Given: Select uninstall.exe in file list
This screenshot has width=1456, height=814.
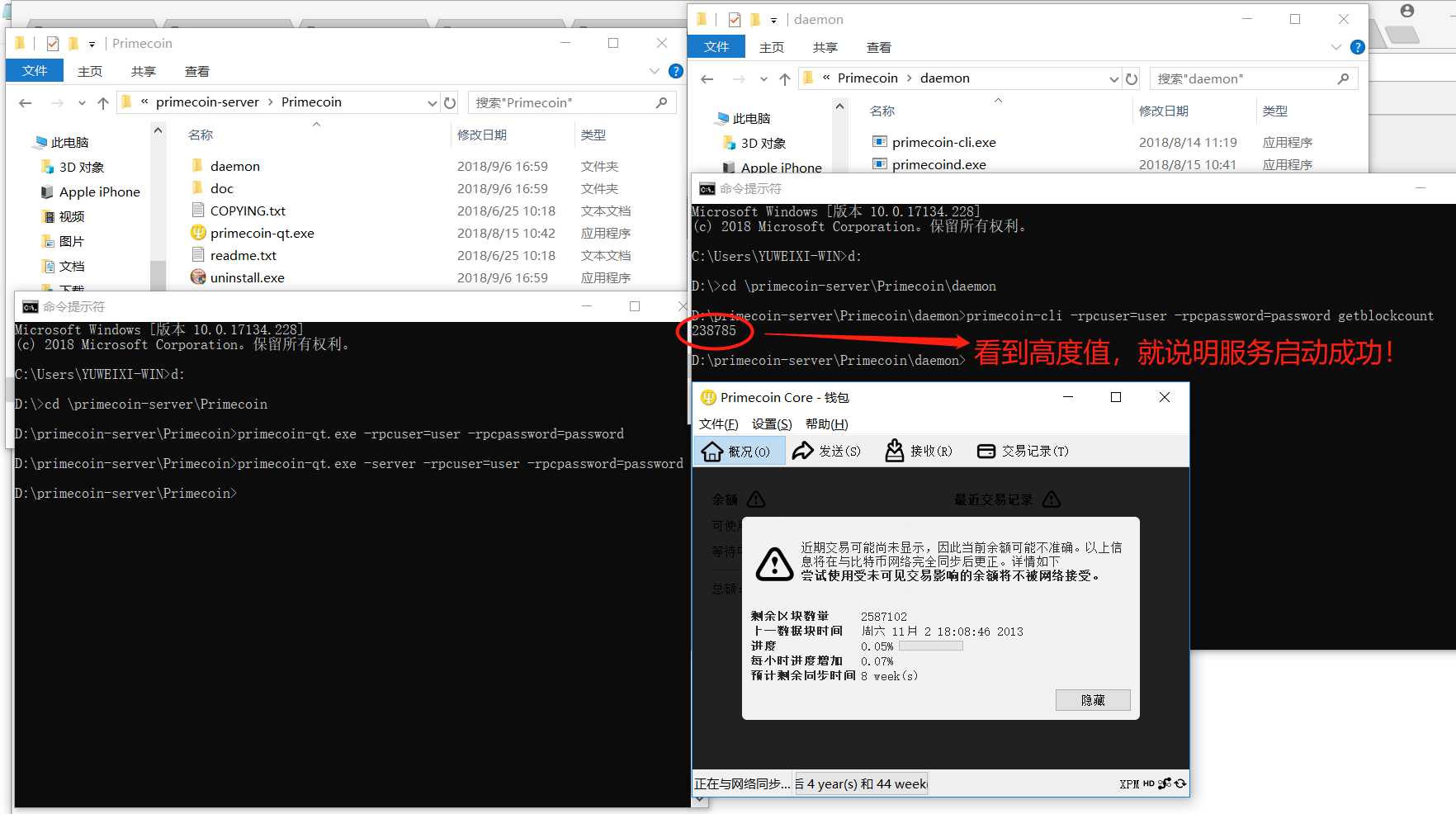Looking at the screenshot, I should pos(247,277).
